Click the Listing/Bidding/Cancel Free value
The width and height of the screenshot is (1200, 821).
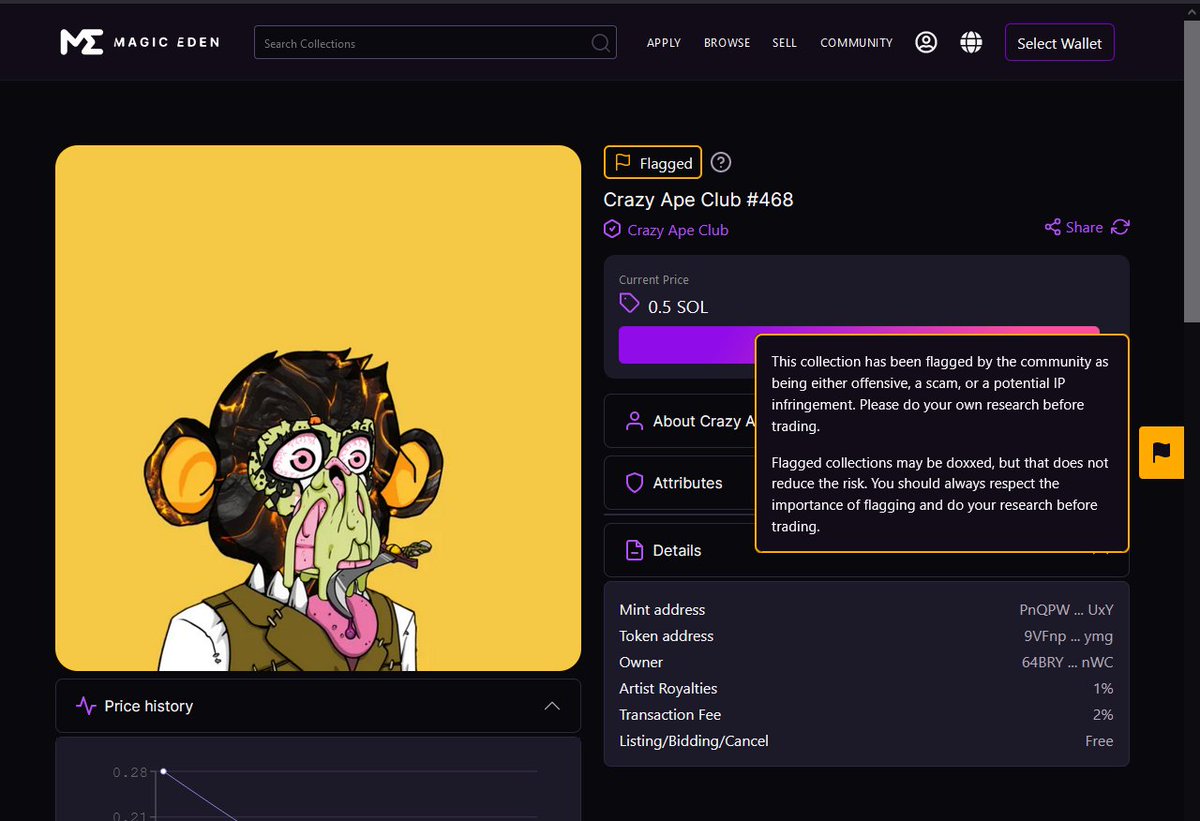[1099, 741]
